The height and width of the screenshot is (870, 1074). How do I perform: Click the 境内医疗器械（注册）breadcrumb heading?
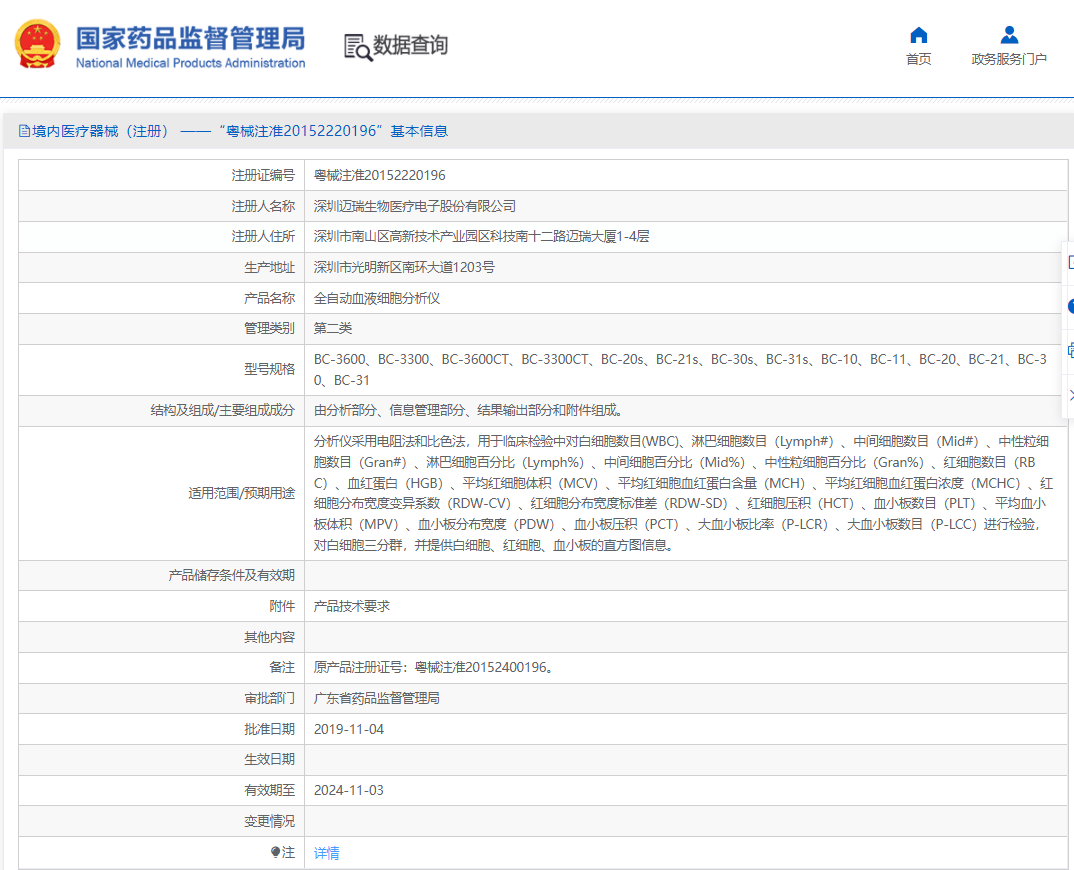(103, 131)
